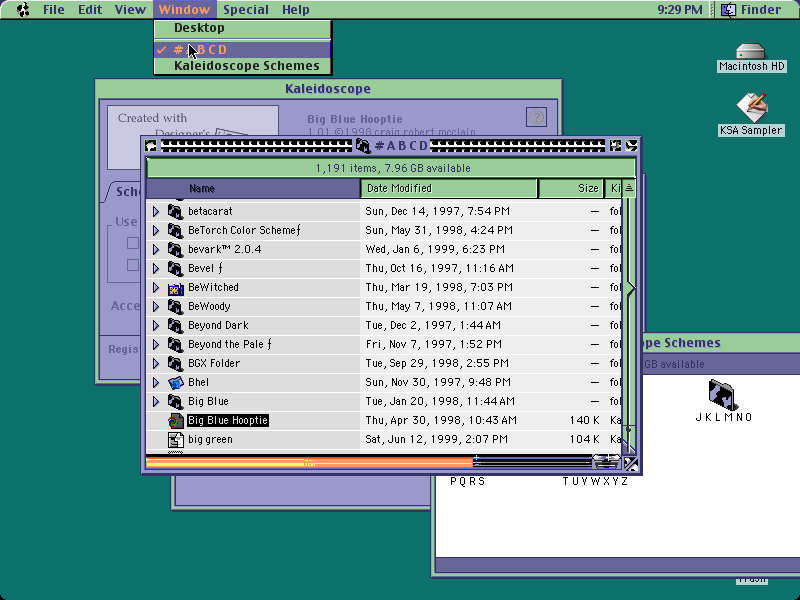Expand the BeWitched disclosure triangle
This screenshot has height=600, width=800.
coord(156,288)
